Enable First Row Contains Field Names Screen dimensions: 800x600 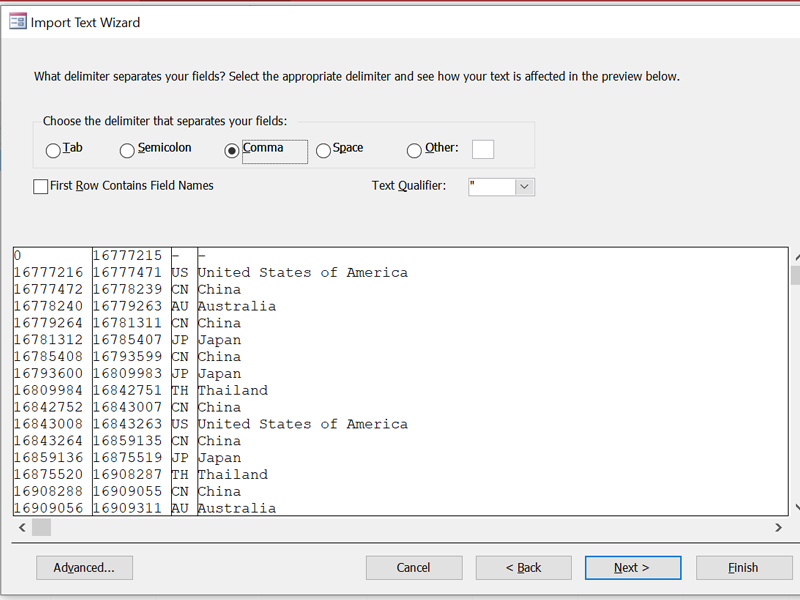(41, 186)
